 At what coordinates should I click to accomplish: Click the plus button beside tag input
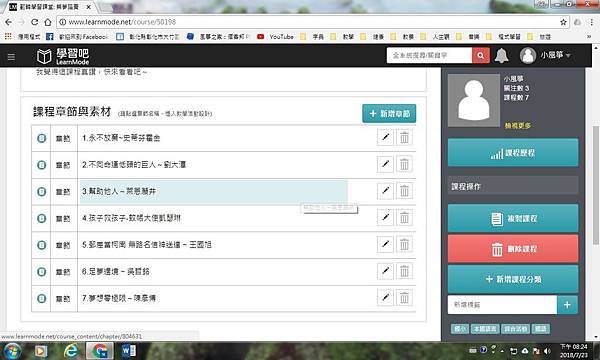pyautogui.click(x=567, y=305)
